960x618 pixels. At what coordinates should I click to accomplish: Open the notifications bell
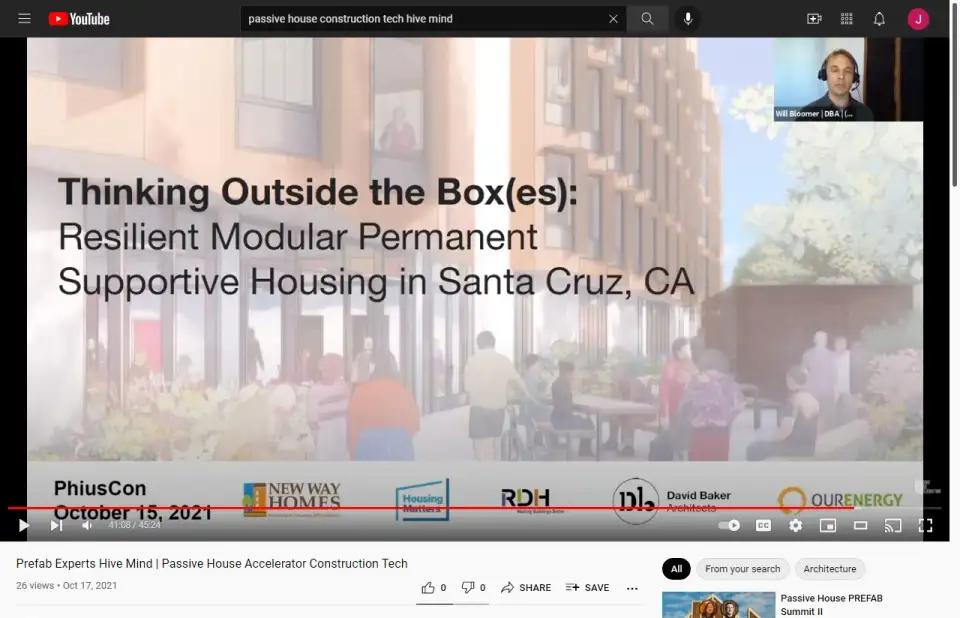[879, 19]
